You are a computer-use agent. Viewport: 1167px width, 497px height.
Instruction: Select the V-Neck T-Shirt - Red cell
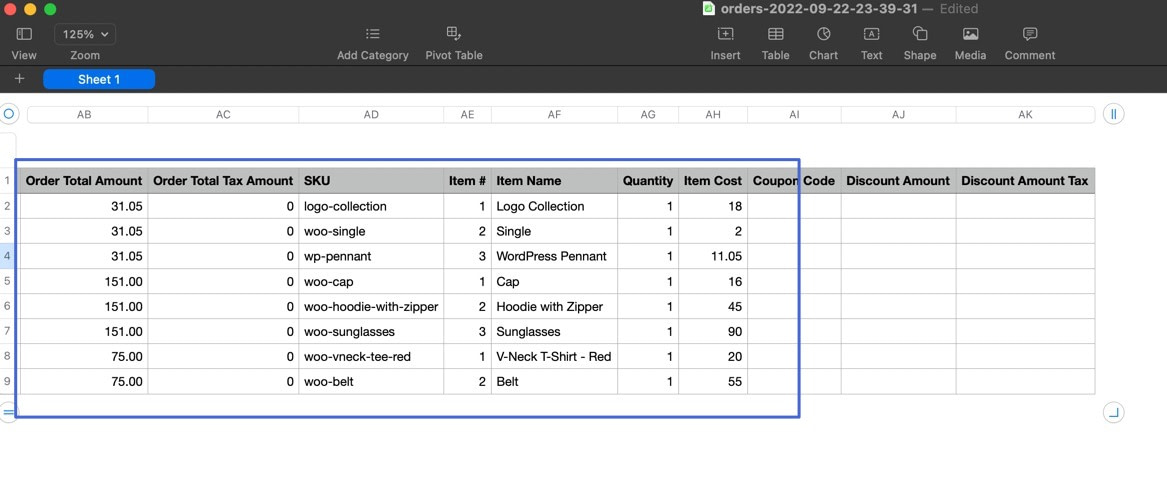tap(554, 356)
